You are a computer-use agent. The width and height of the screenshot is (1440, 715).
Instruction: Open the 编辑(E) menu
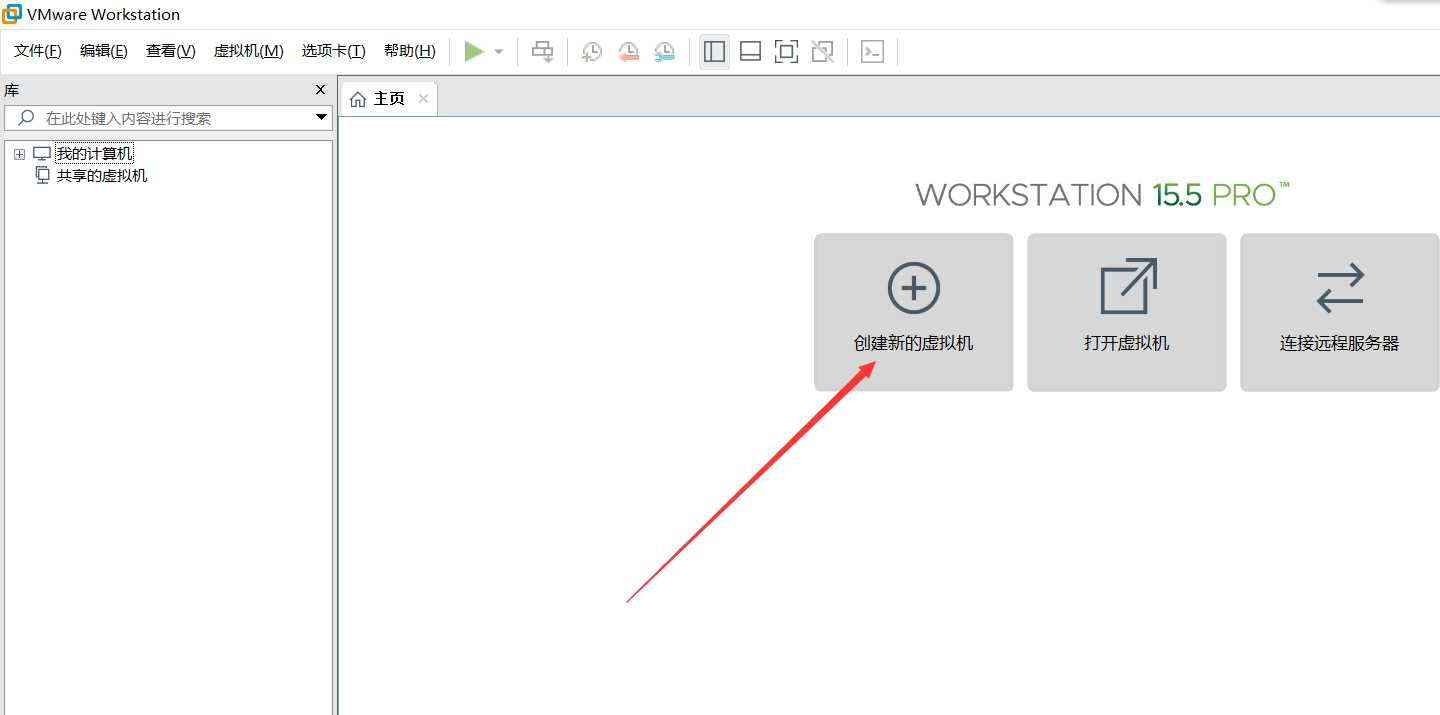click(104, 51)
